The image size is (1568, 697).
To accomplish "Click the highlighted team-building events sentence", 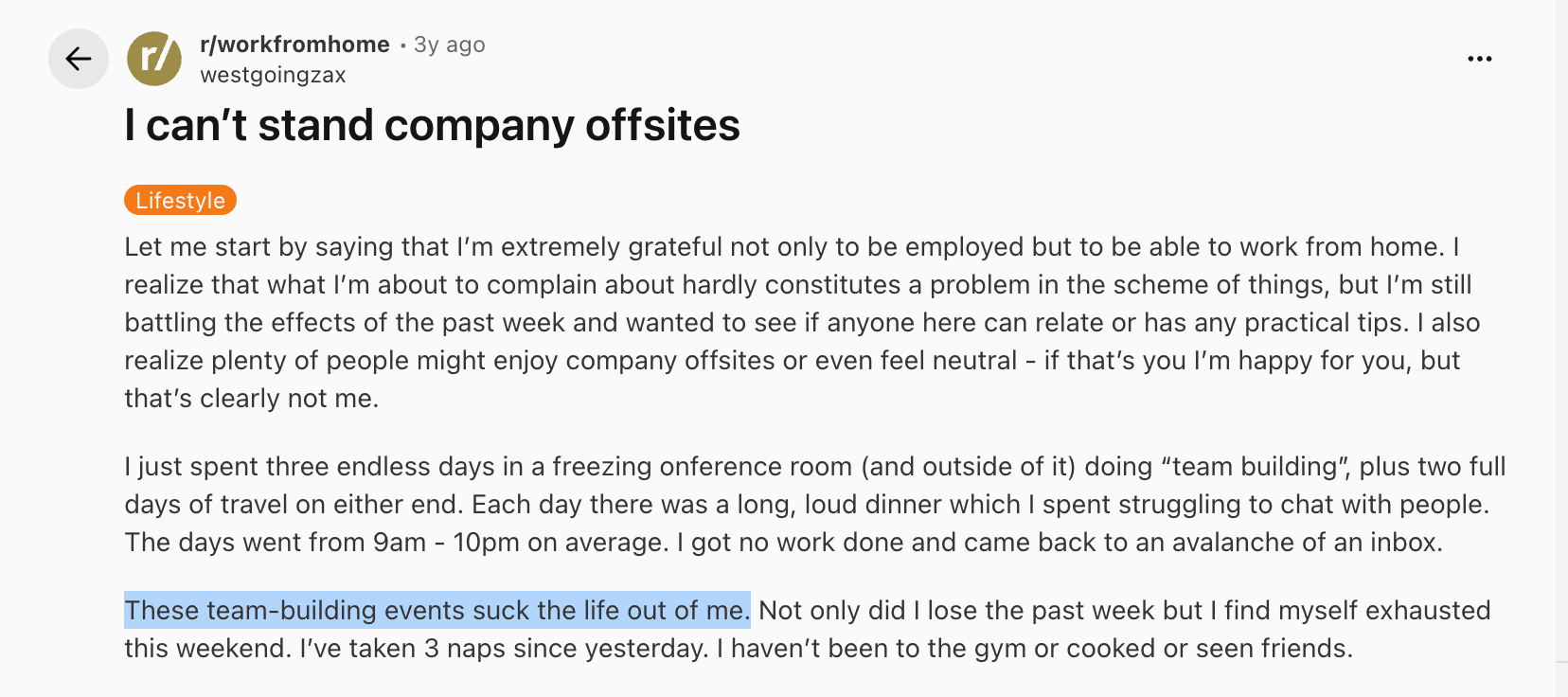I will point(437,610).
